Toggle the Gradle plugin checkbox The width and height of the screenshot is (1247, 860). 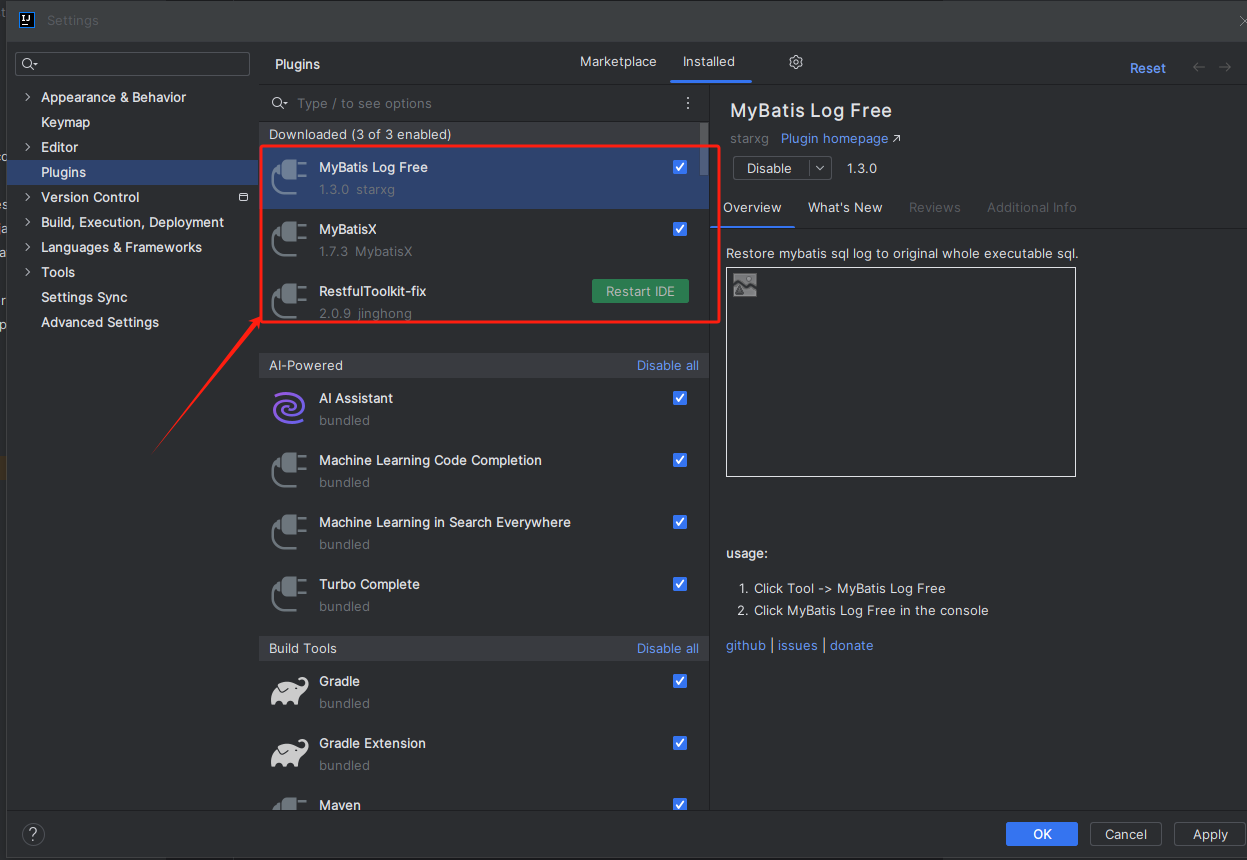coord(680,681)
